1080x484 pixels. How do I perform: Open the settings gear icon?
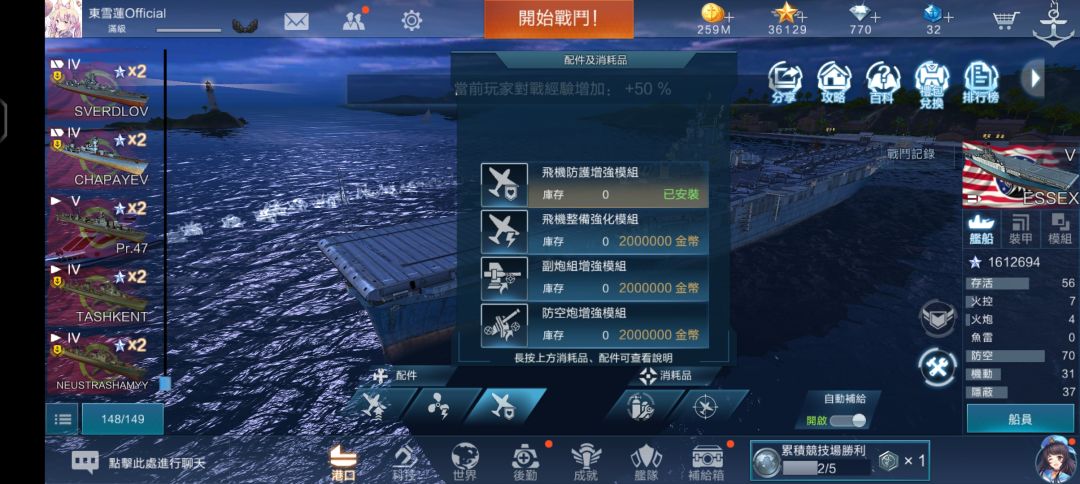(x=411, y=21)
